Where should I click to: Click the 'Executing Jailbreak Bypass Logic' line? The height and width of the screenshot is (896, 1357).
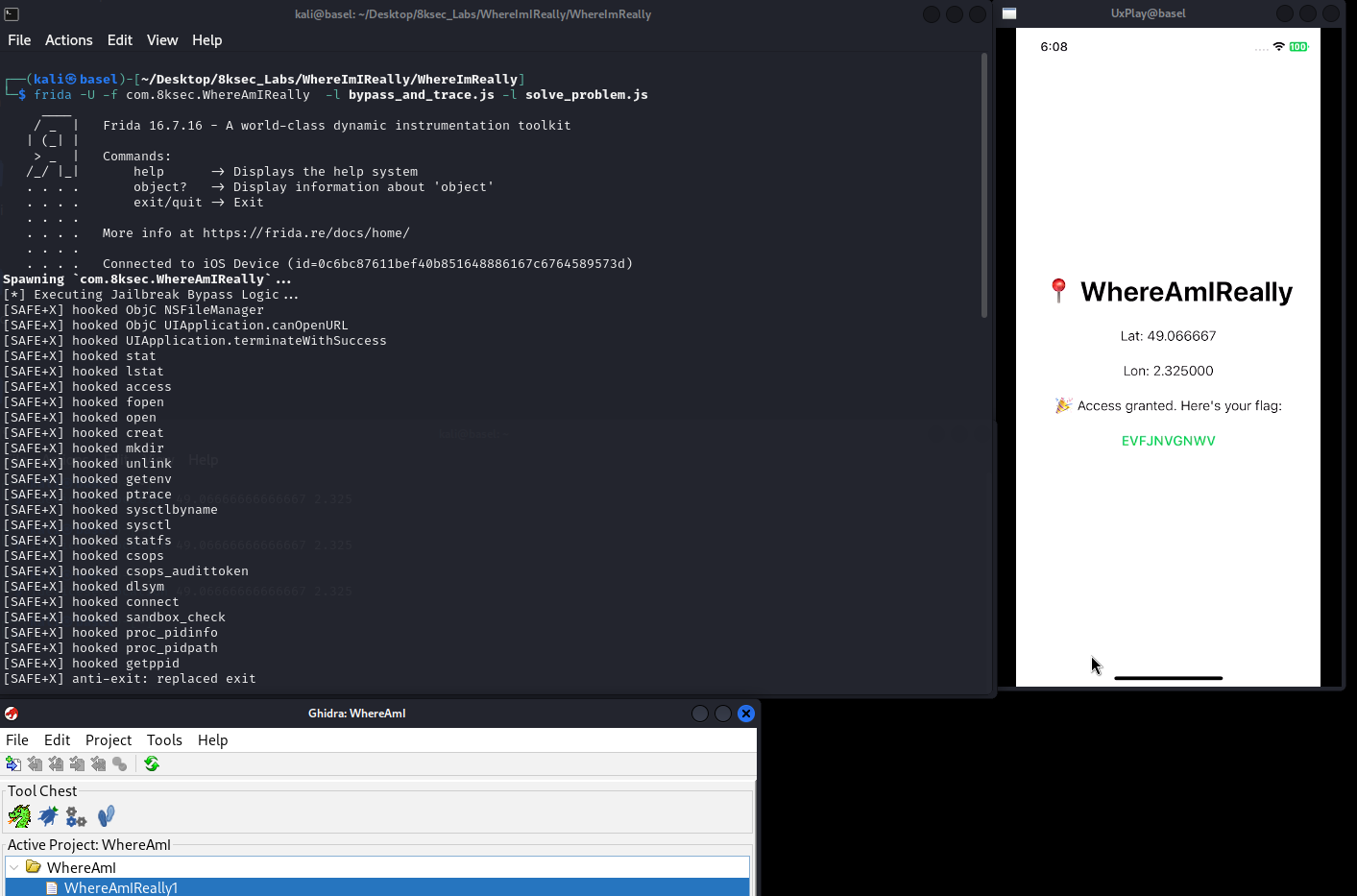(151, 295)
